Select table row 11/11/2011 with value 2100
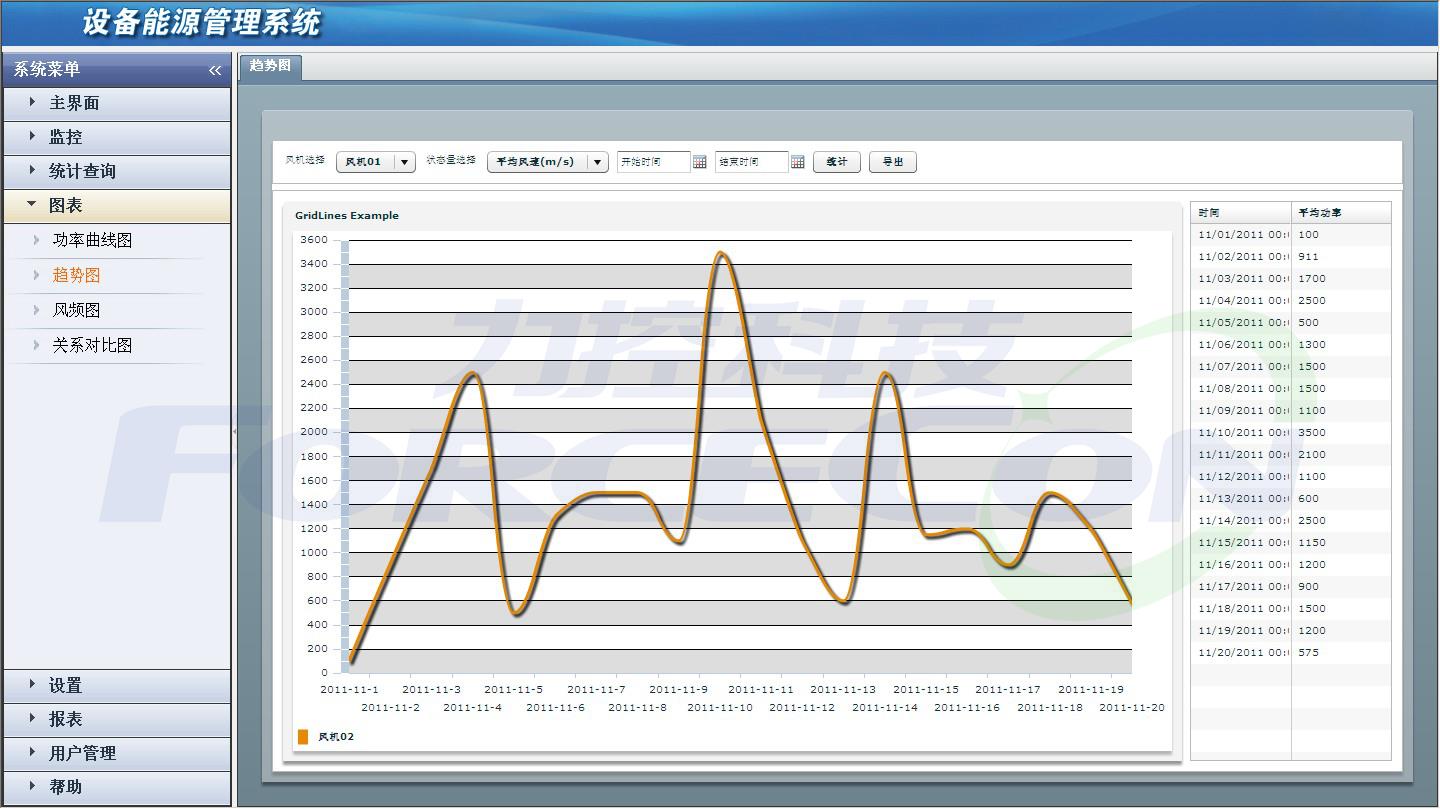The width and height of the screenshot is (1440, 809). coord(1291,455)
